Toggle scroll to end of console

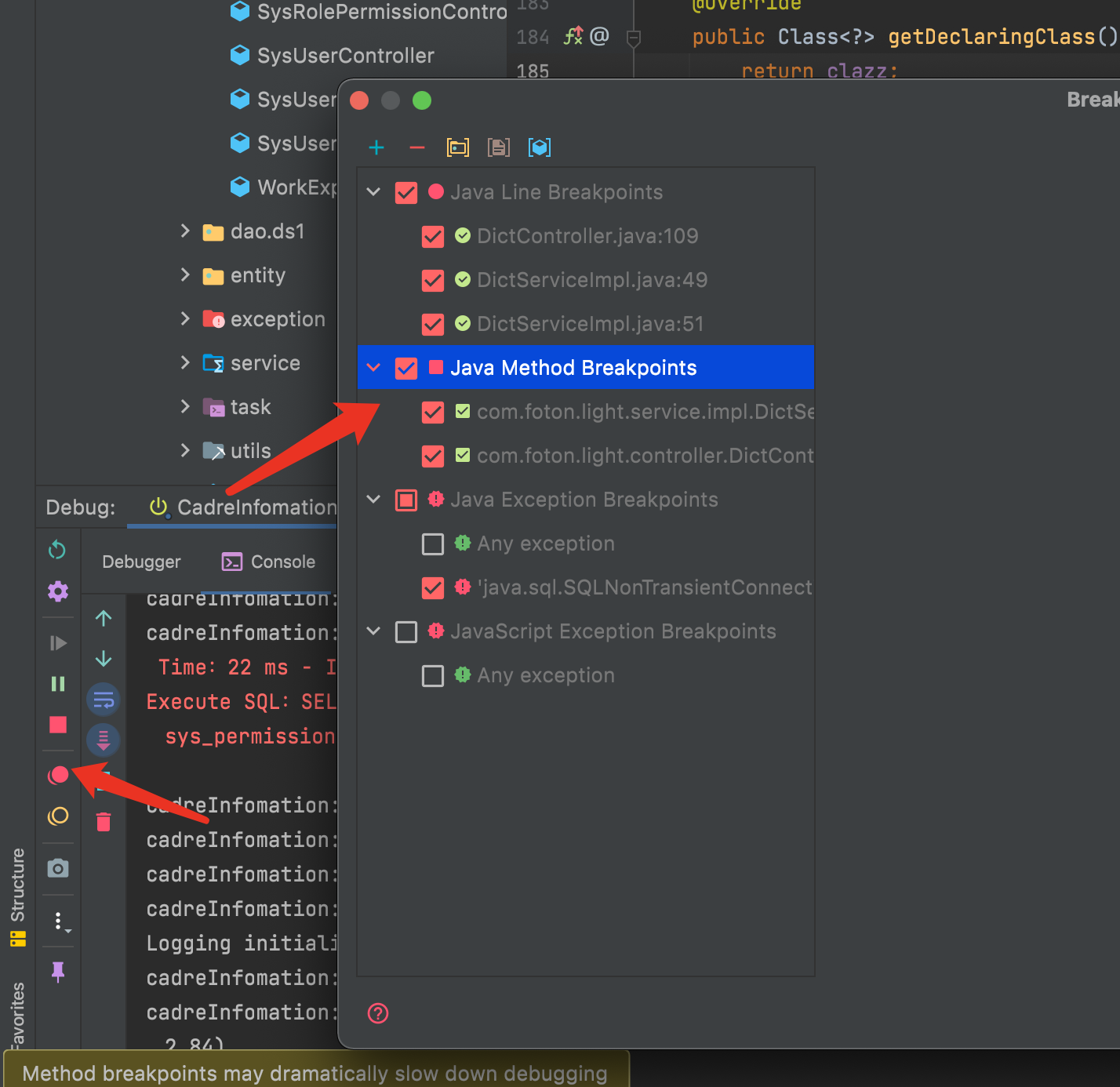click(104, 740)
